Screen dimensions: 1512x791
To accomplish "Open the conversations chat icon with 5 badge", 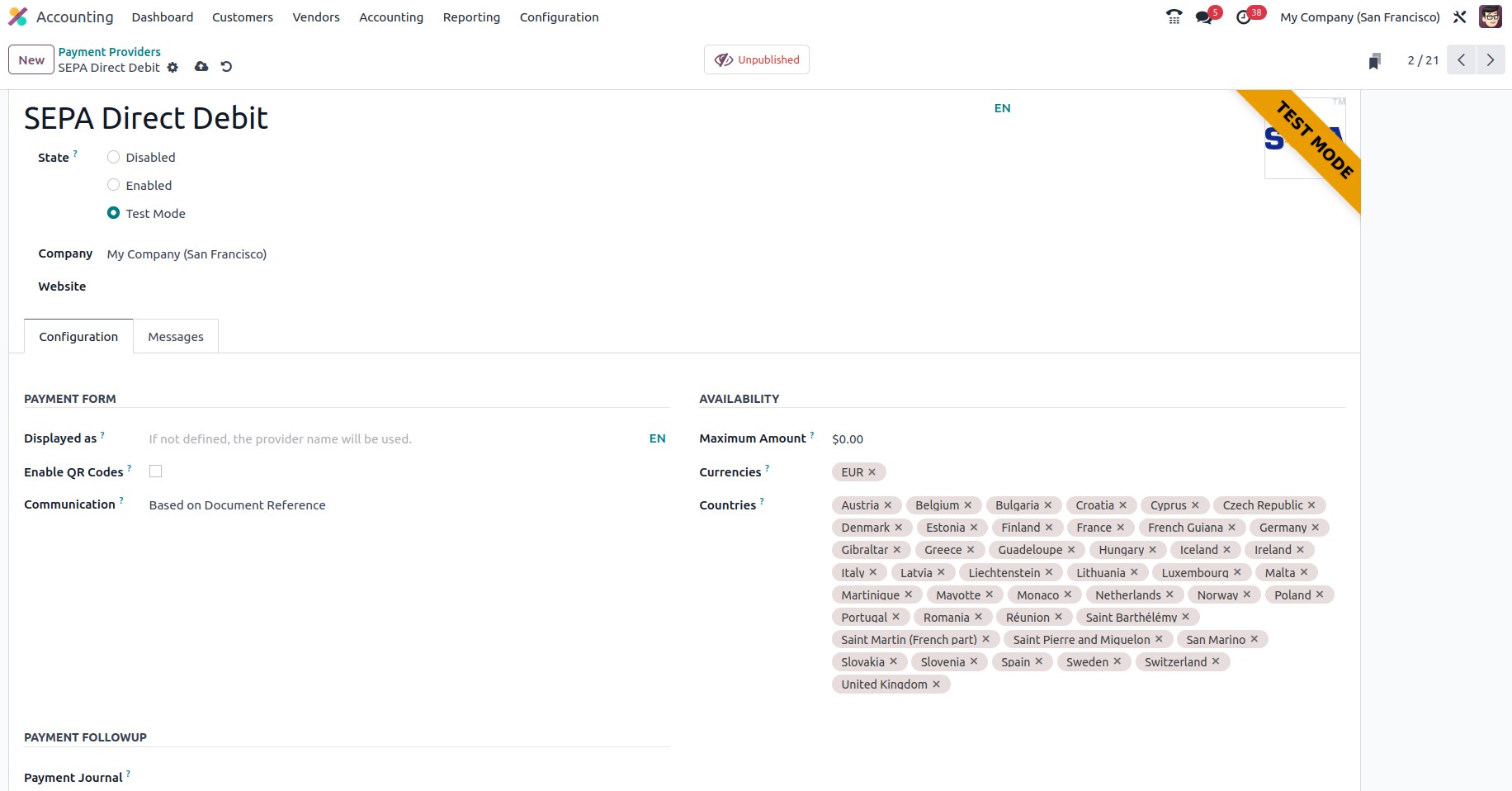I will tap(1204, 17).
